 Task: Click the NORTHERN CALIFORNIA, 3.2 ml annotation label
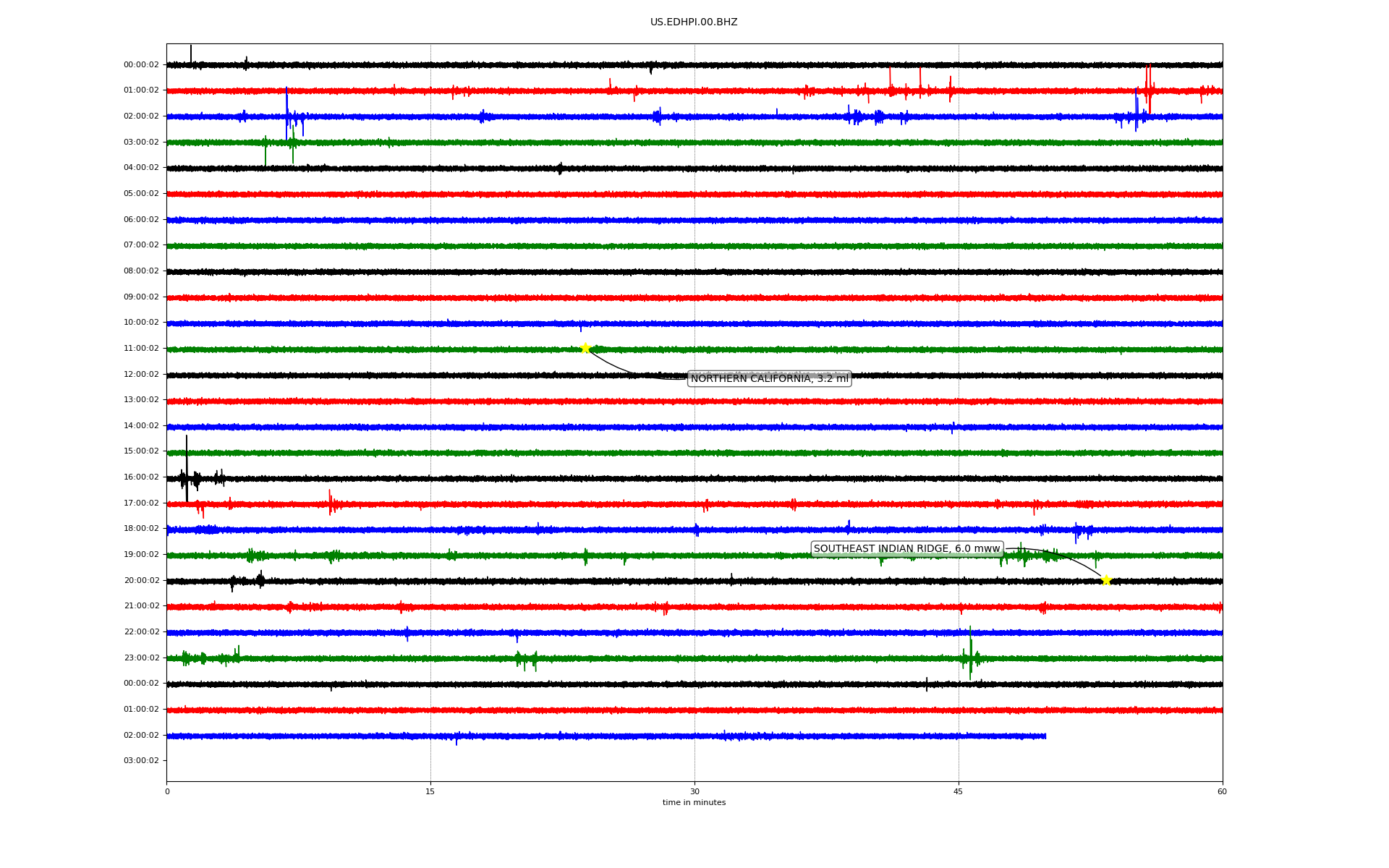pos(769,378)
